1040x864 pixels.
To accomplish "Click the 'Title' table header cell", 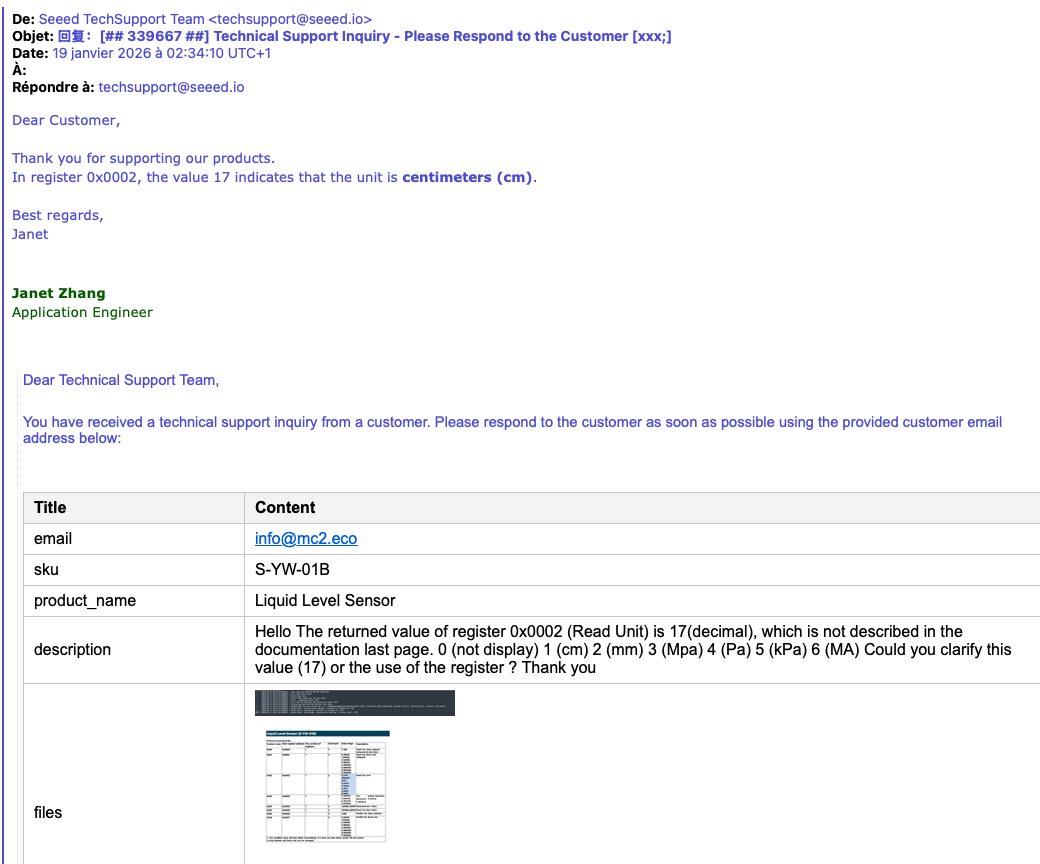I will [134, 508].
